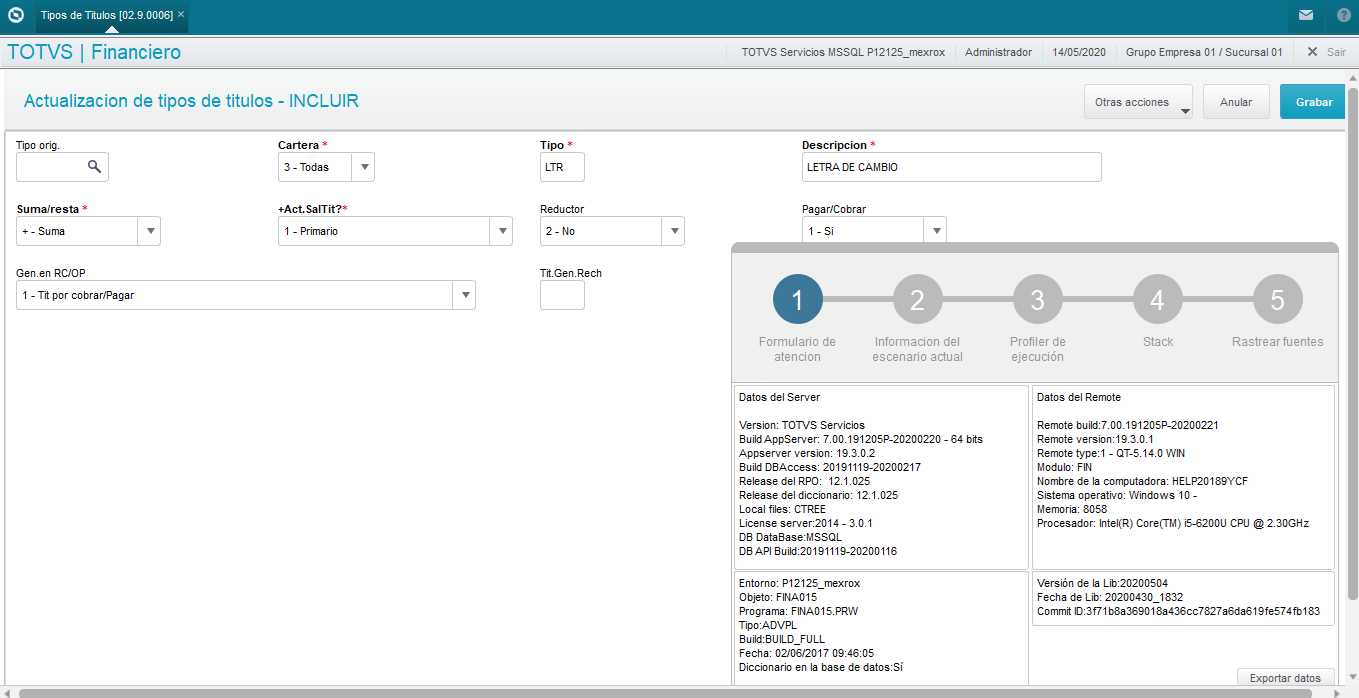Click the Remote version:19.3.0.1 line
Screen dimensions: 1359x698
tap(1096, 439)
